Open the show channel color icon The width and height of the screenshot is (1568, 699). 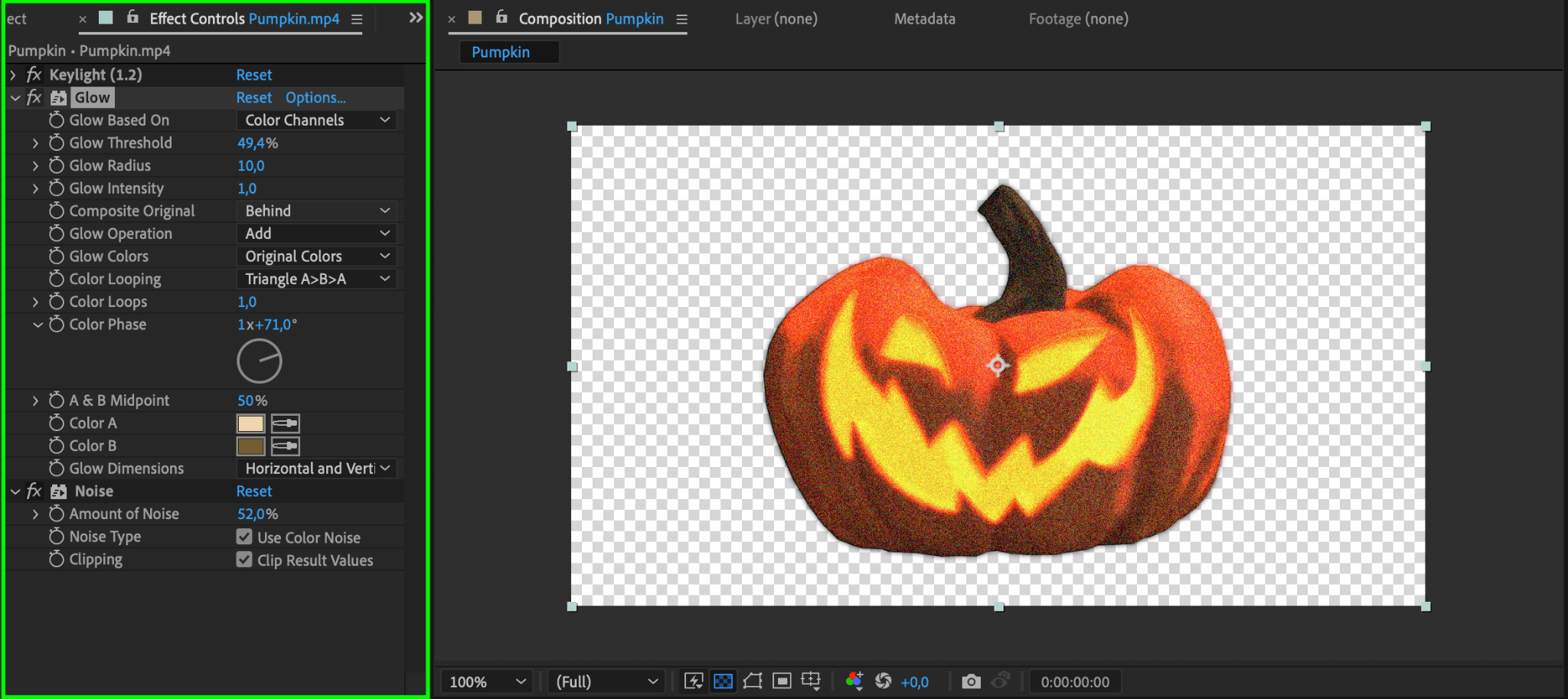coord(854,681)
